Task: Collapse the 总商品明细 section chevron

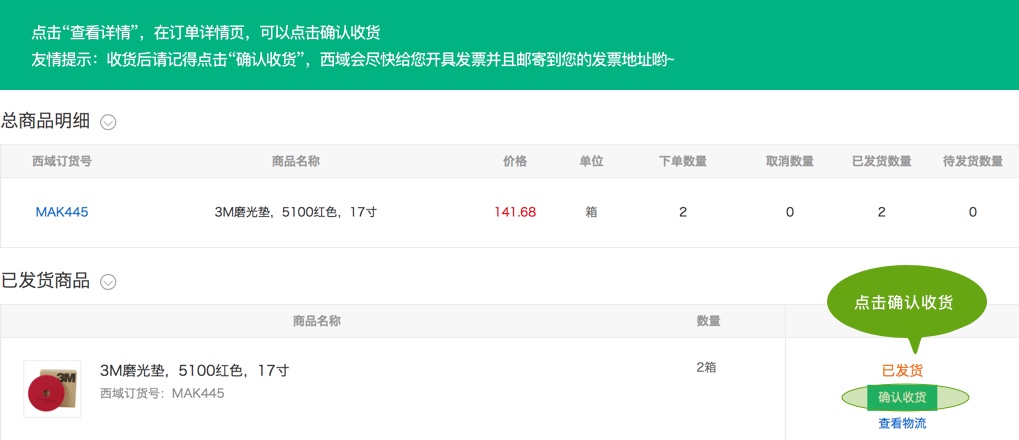Action: pyautogui.click(x=109, y=123)
